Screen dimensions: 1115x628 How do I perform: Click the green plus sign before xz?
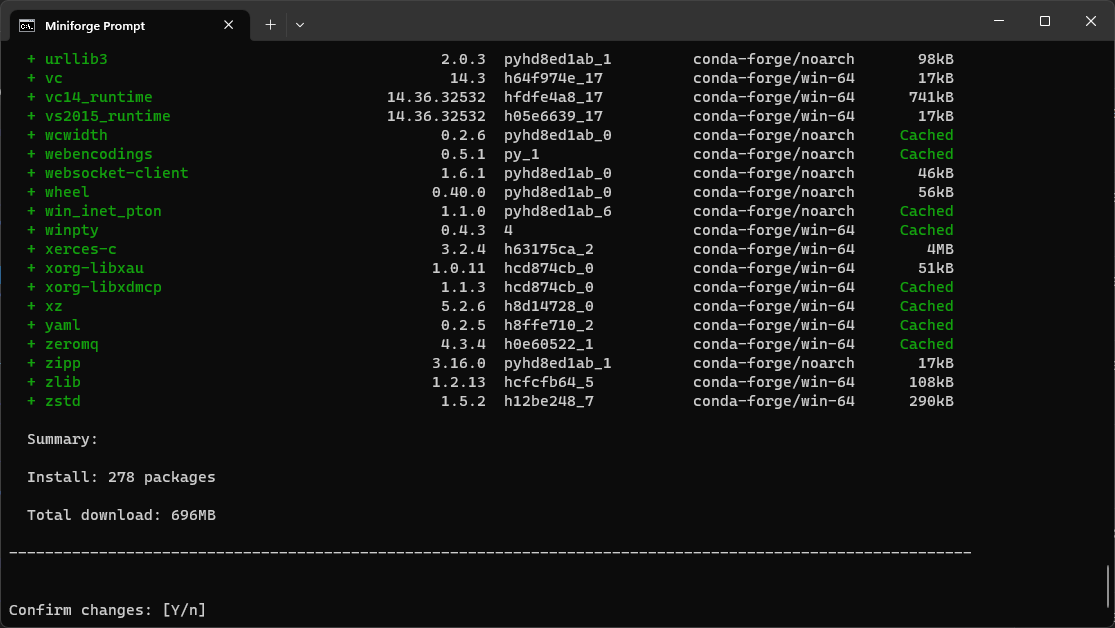[30, 306]
